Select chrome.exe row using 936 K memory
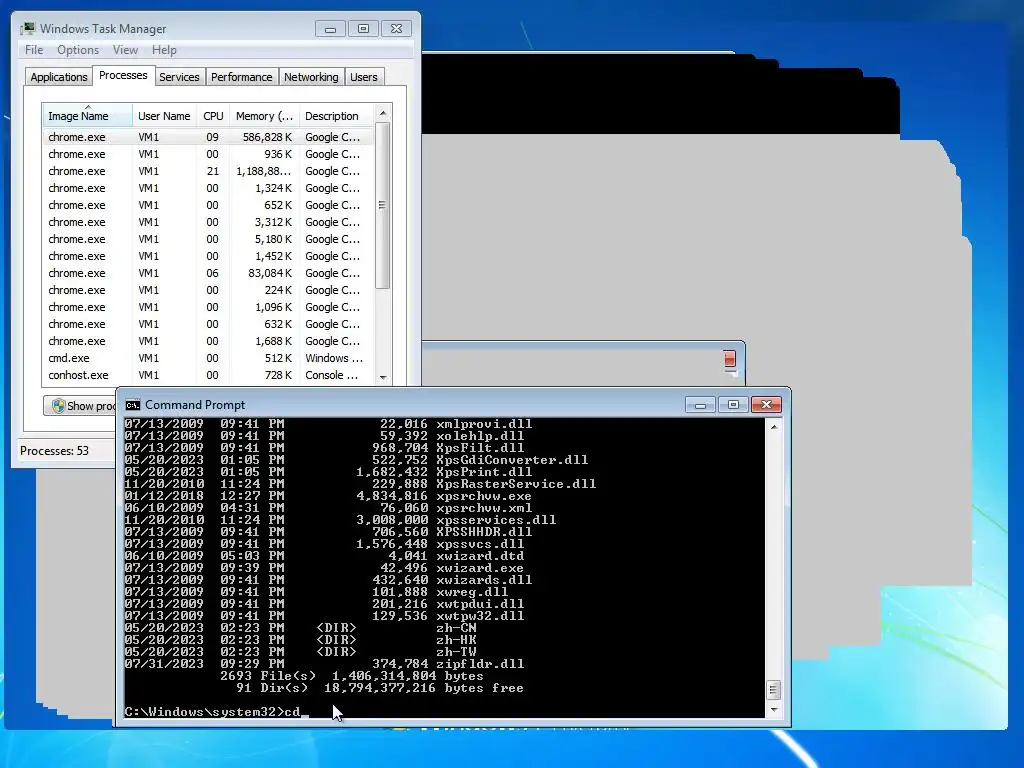 point(209,154)
